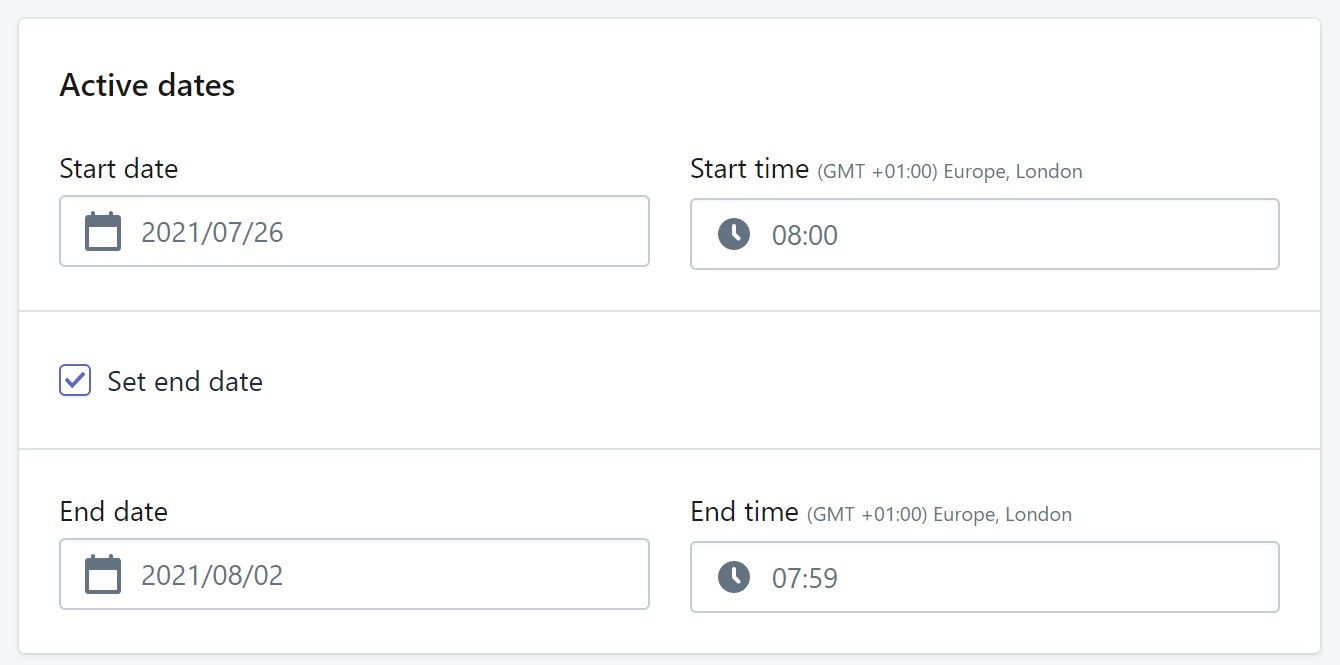Click the checkmark inside Set end date box
Screen dimensions: 1340x665
pyautogui.click(x=75, y=381)
